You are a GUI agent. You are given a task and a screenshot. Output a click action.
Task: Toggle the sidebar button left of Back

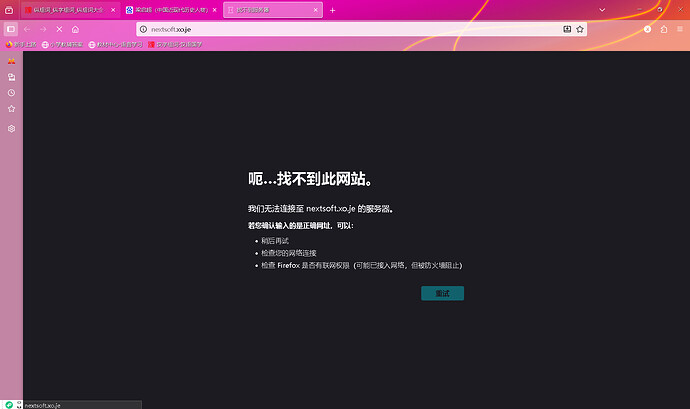pos(11,29)
